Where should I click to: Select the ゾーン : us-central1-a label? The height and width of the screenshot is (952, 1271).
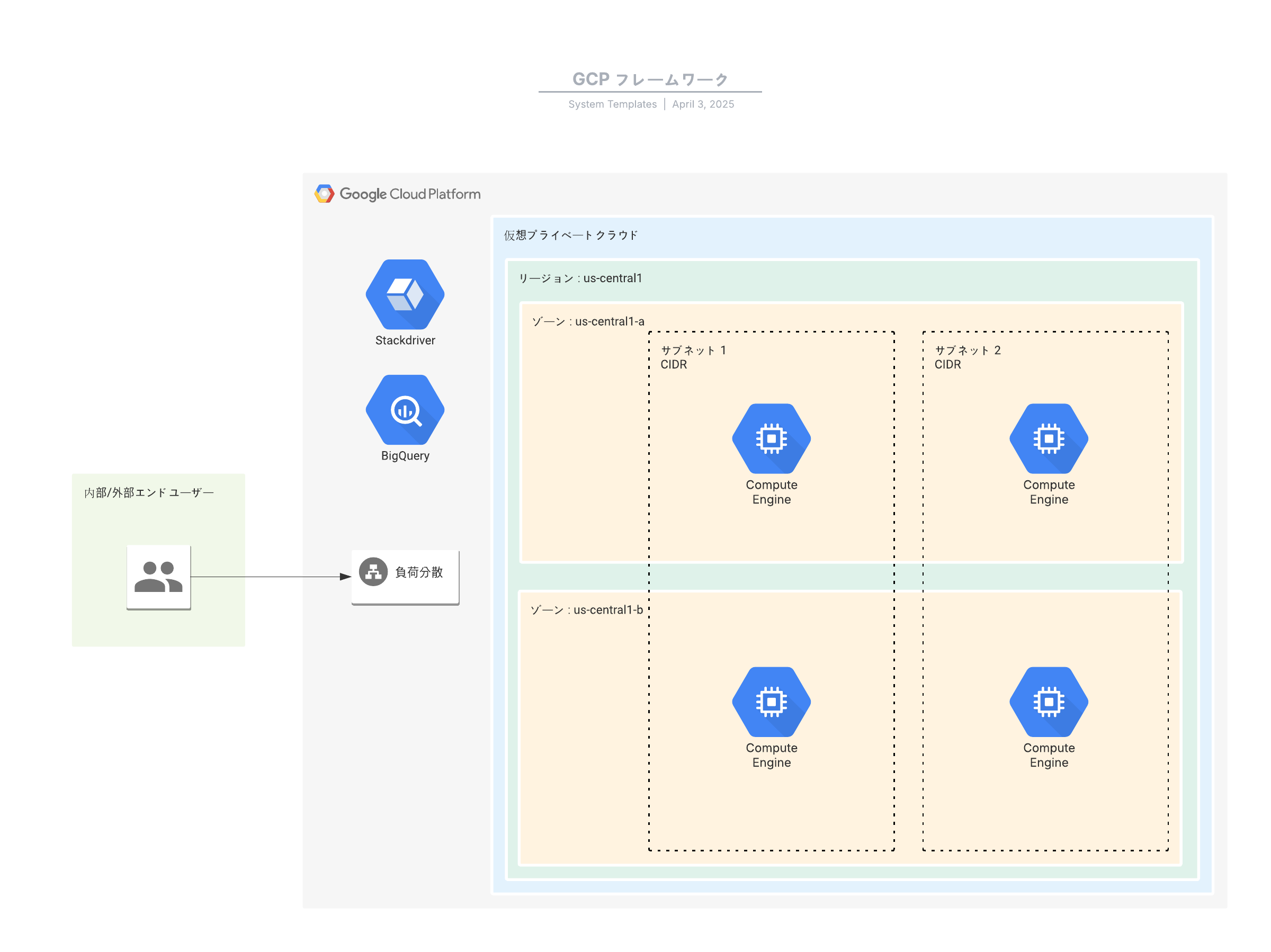(x=588, y=321)
